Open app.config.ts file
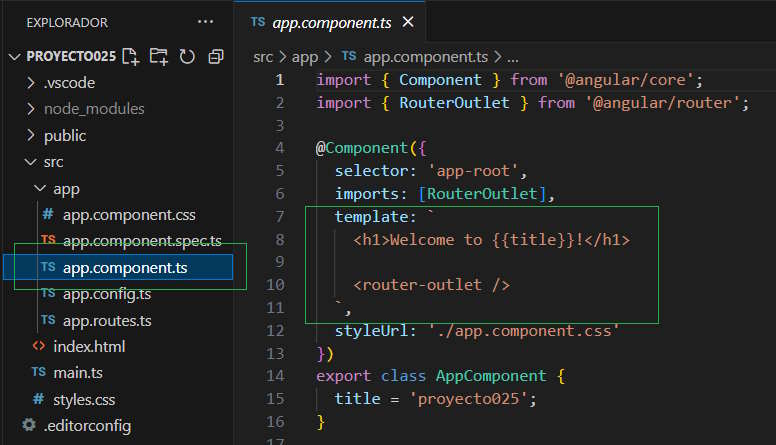The image size is (776, 445). [107, 294]
